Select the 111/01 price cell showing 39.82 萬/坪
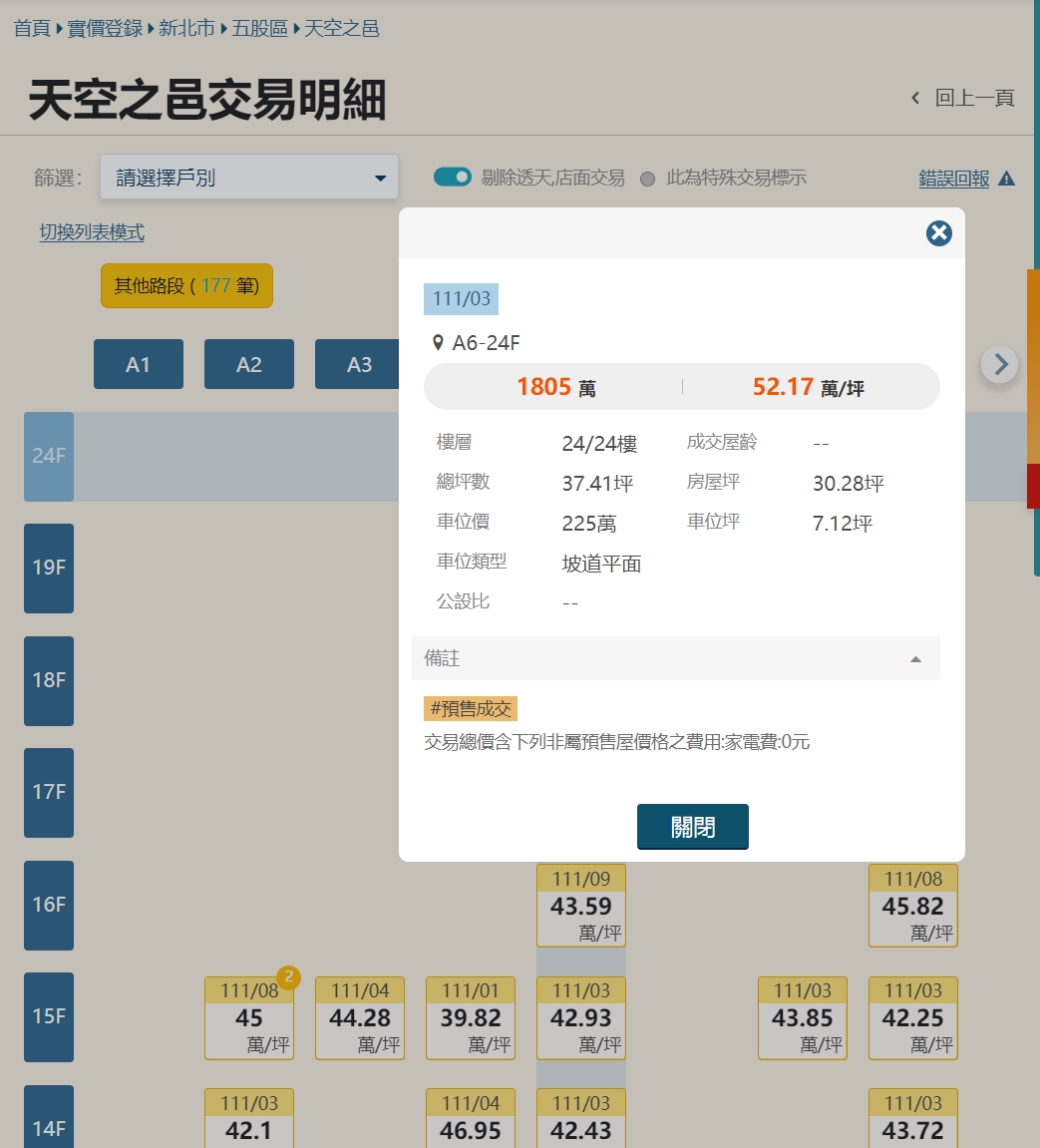The image size is (1040, 1148). [470, 1017]
